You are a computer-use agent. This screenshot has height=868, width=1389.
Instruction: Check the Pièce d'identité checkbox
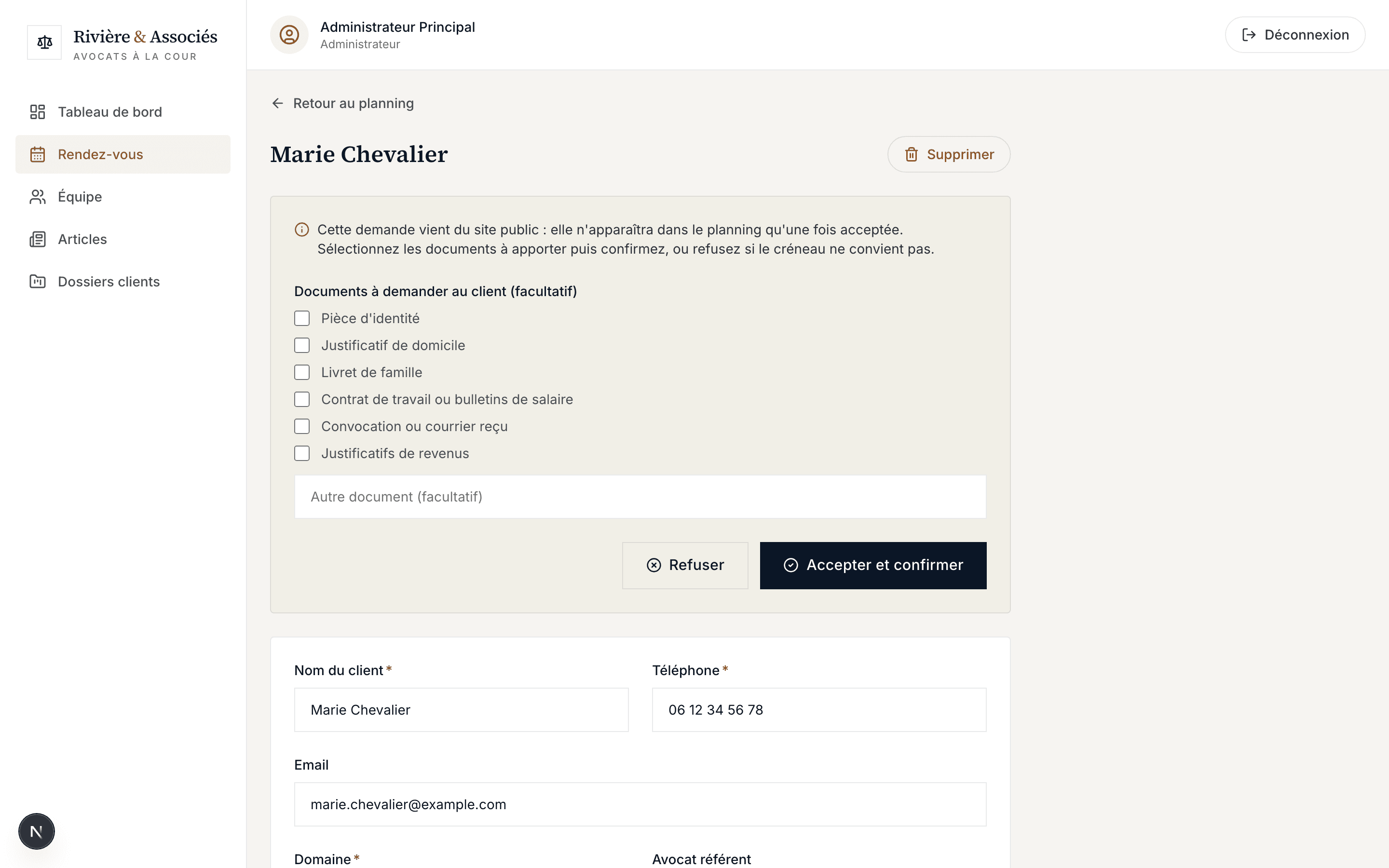(302, 319)
